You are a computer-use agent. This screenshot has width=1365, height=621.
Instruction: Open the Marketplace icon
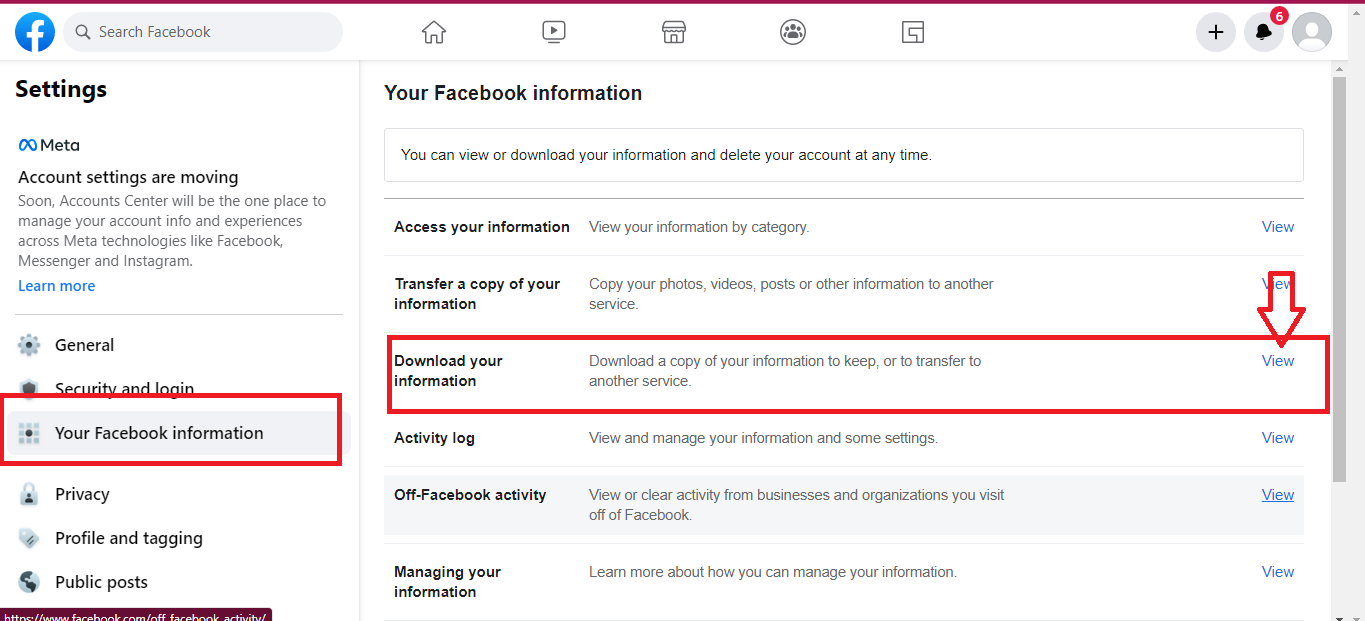tap(674, 32)
